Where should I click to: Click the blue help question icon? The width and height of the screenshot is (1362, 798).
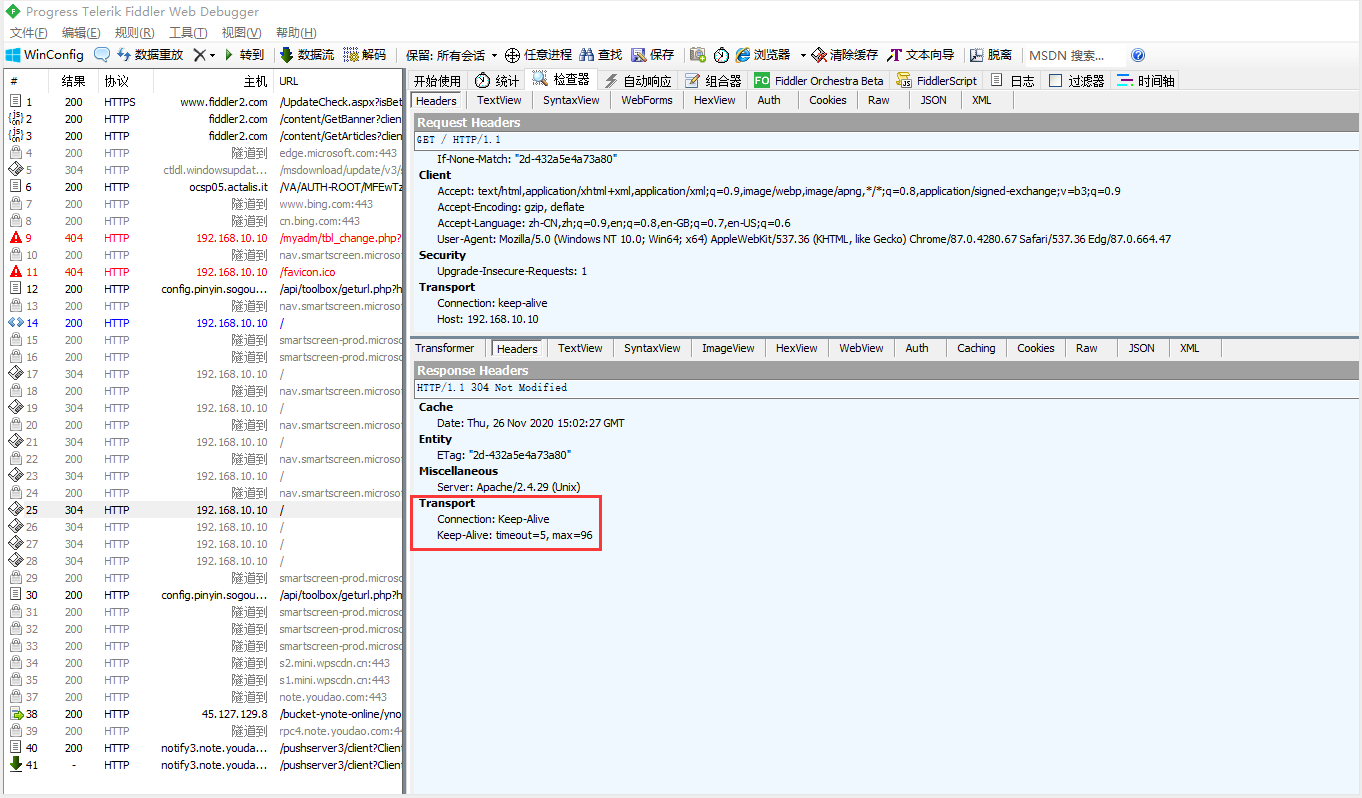coord(1138,55)
